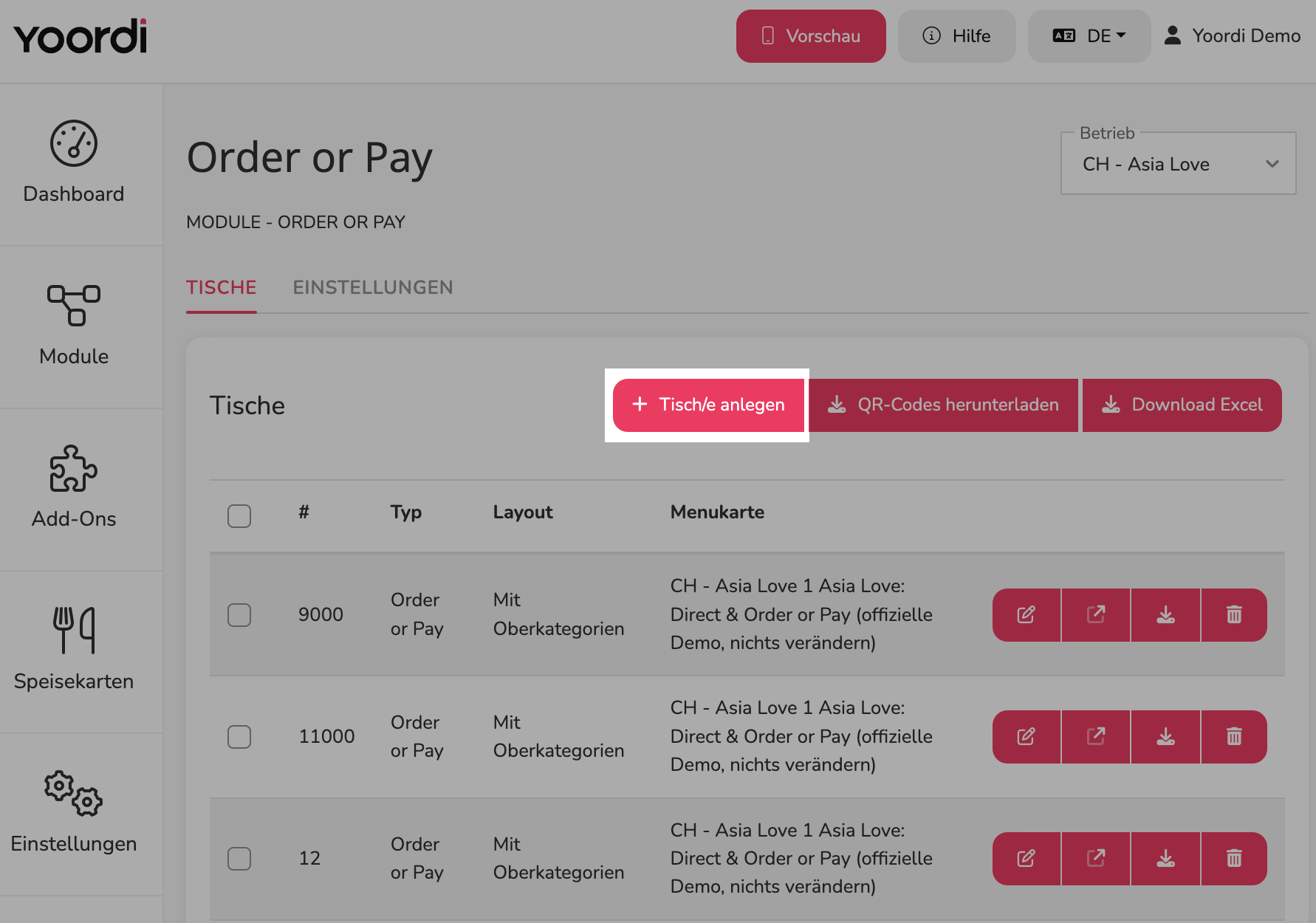This screenshot has height=923, width=1316.
Task: Check the box for table 9000
Action: point(239,615)
